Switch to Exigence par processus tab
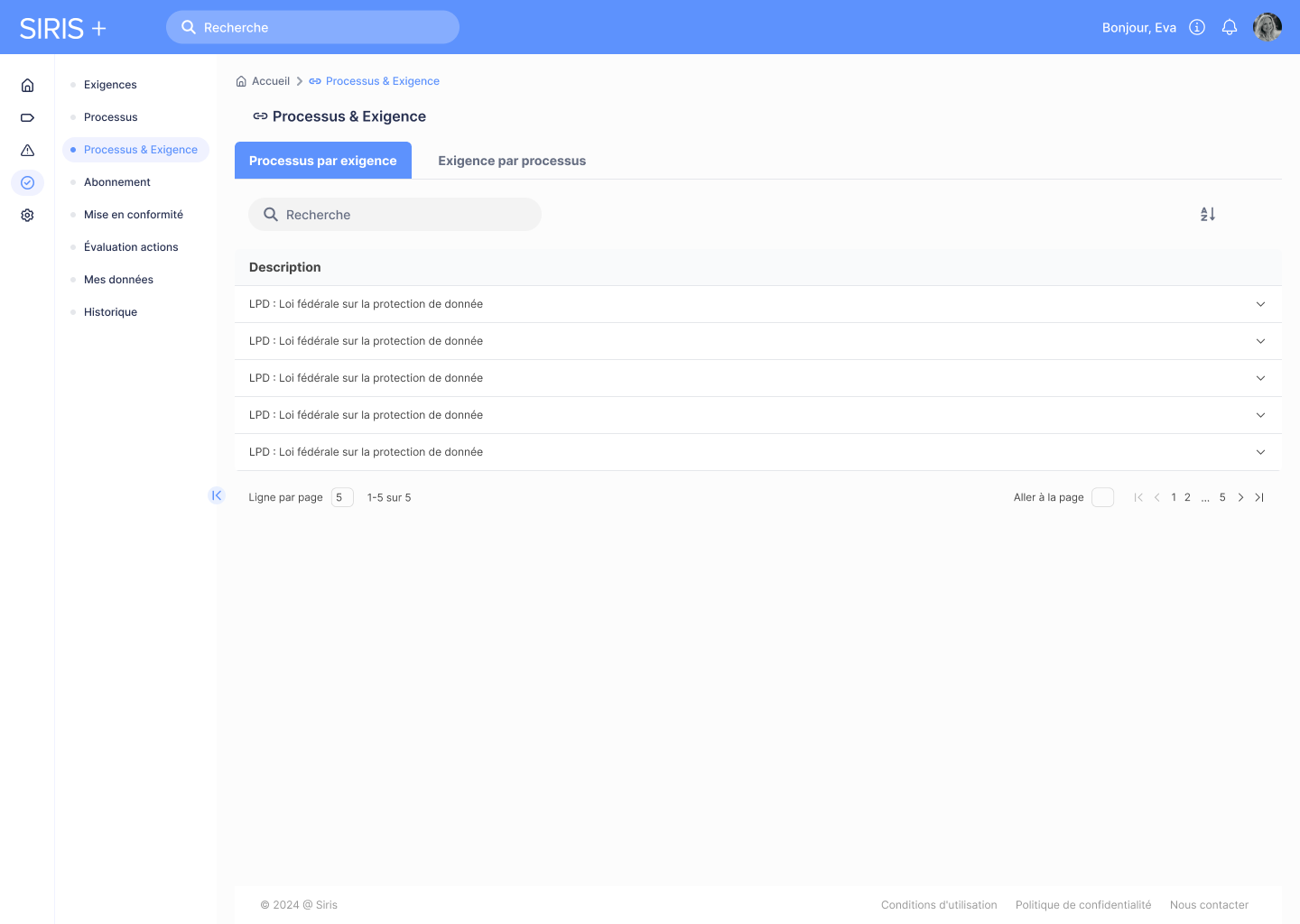Image resolution: width=1300 pixels, height=924 pixels. click(512, 161)
